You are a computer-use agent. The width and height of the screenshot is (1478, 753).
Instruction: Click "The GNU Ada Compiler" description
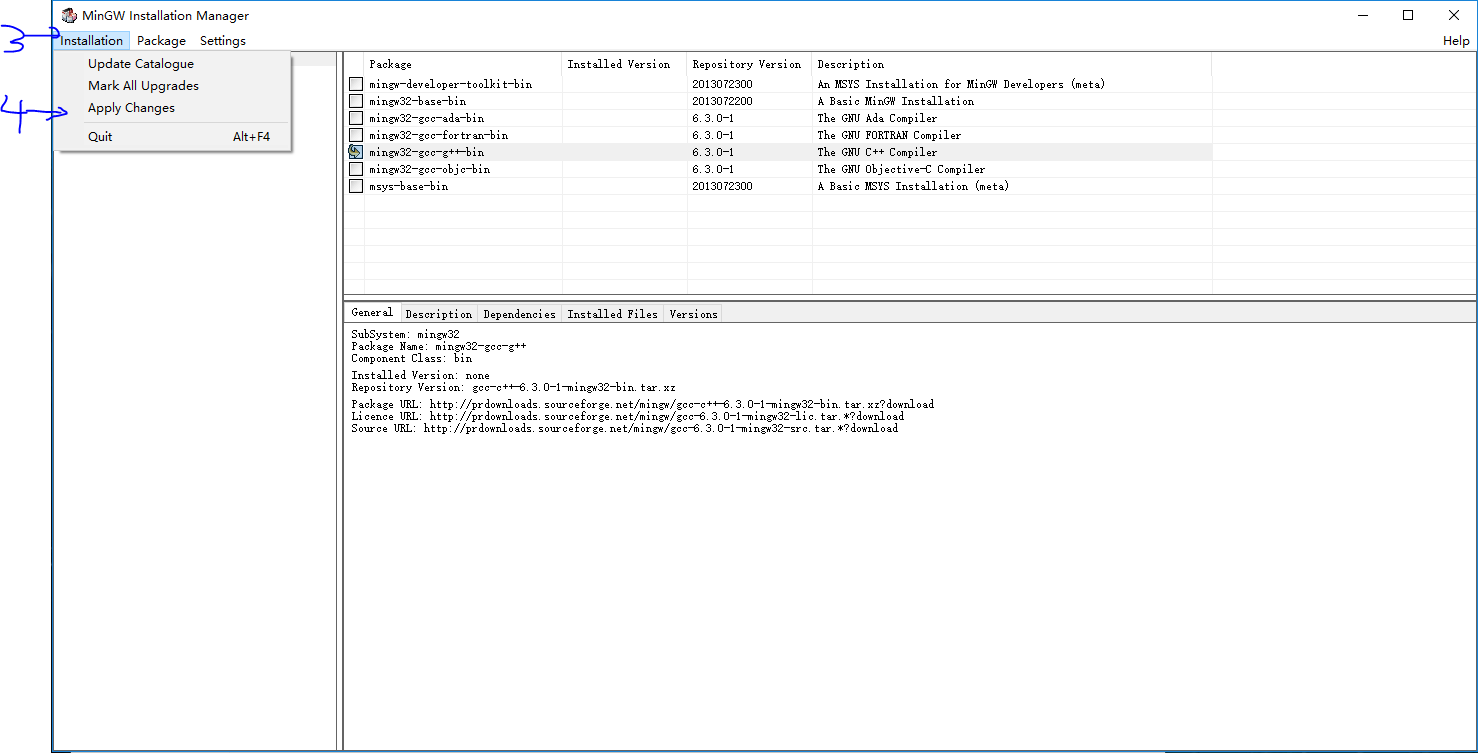tap(877, 118)
